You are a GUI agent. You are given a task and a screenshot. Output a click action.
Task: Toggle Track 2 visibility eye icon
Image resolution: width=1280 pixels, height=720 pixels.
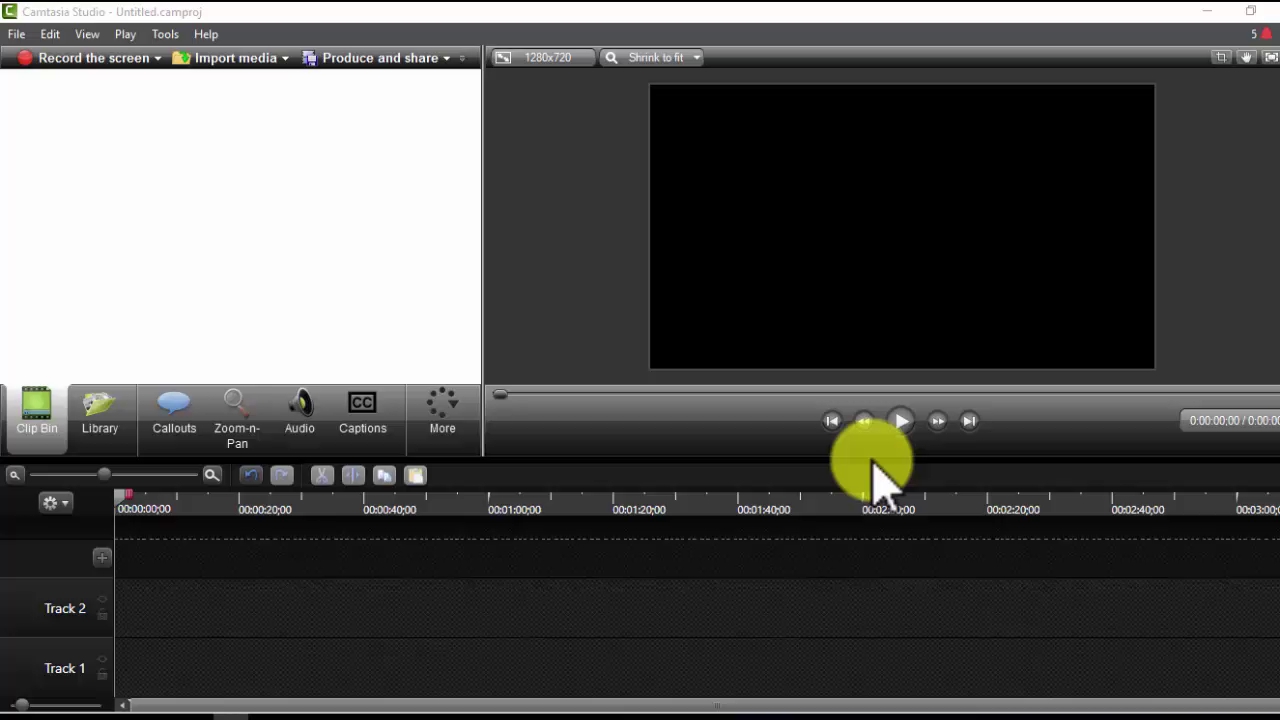point(102,600)
